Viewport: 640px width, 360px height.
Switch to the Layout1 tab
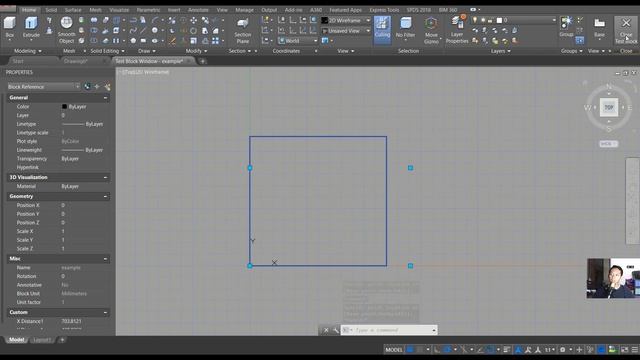tap(42, 340)
